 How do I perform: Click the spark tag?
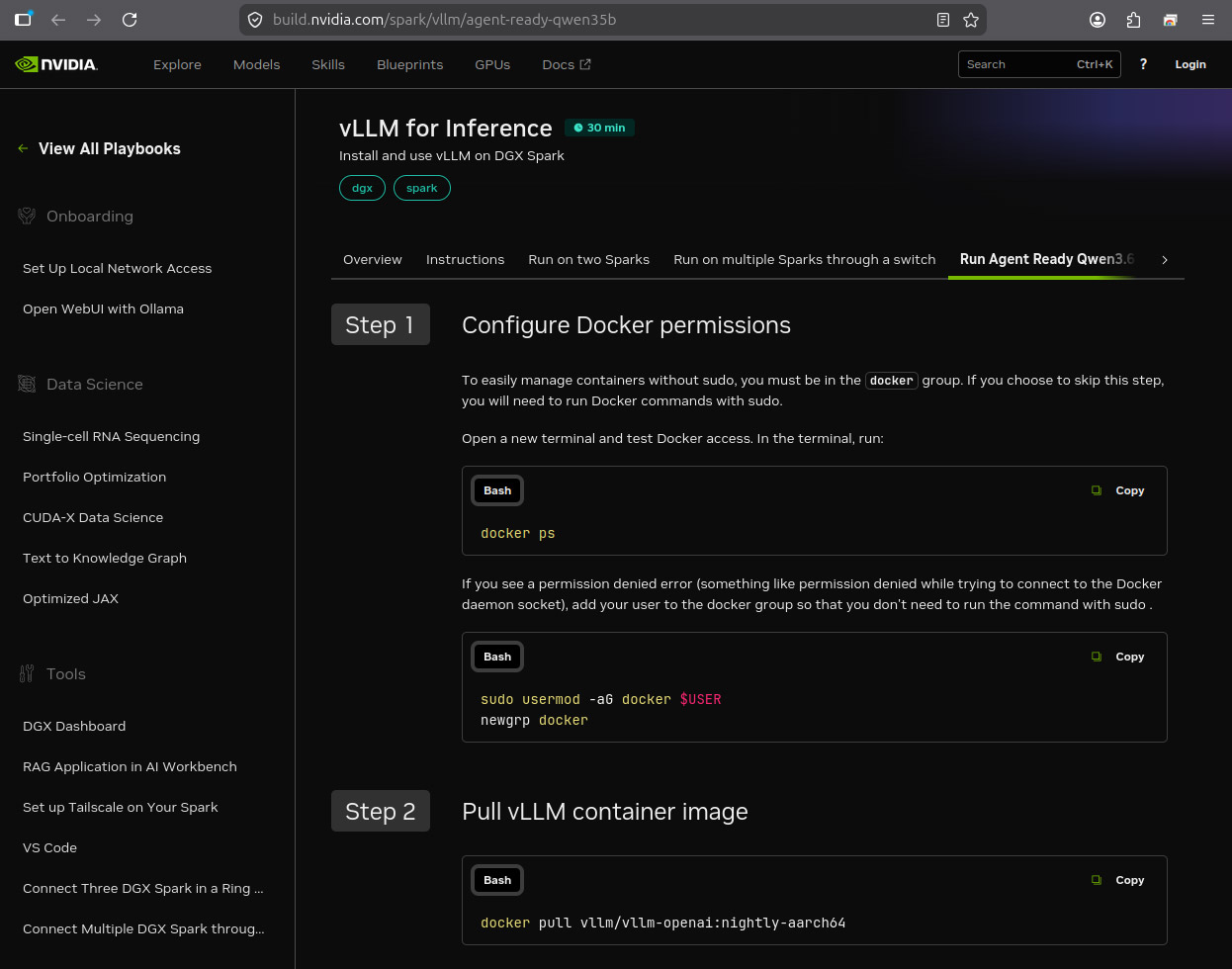[x=422, y=188]
